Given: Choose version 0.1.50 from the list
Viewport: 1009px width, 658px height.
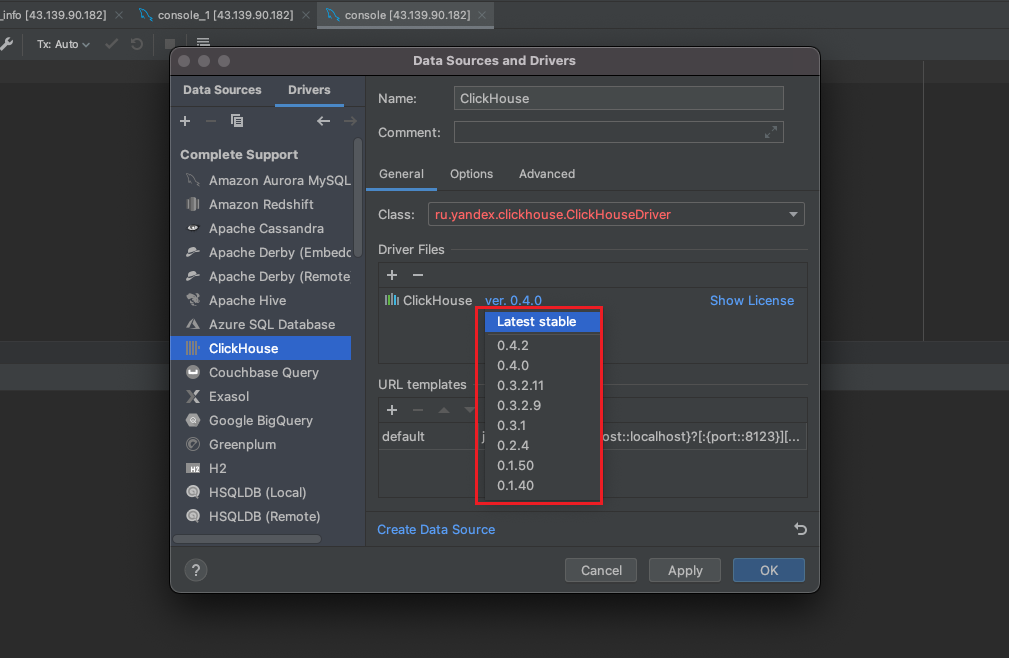Looking at the screenshot, I should (x=542, y=465).
